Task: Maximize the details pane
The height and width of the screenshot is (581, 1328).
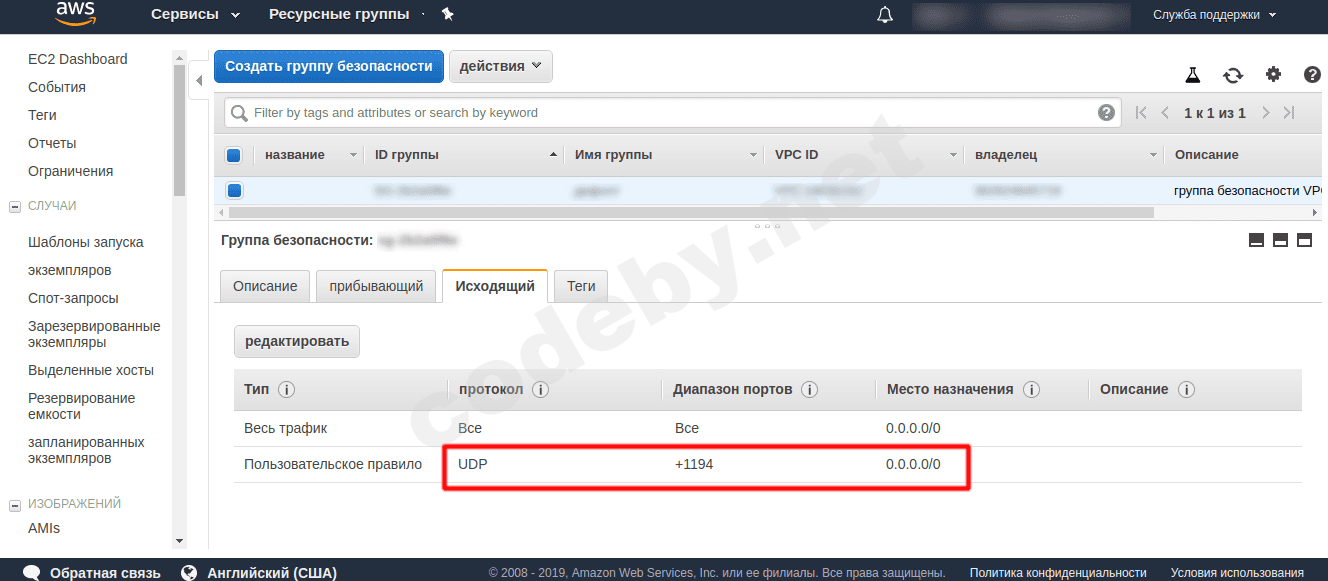Action: (1304, 240)
